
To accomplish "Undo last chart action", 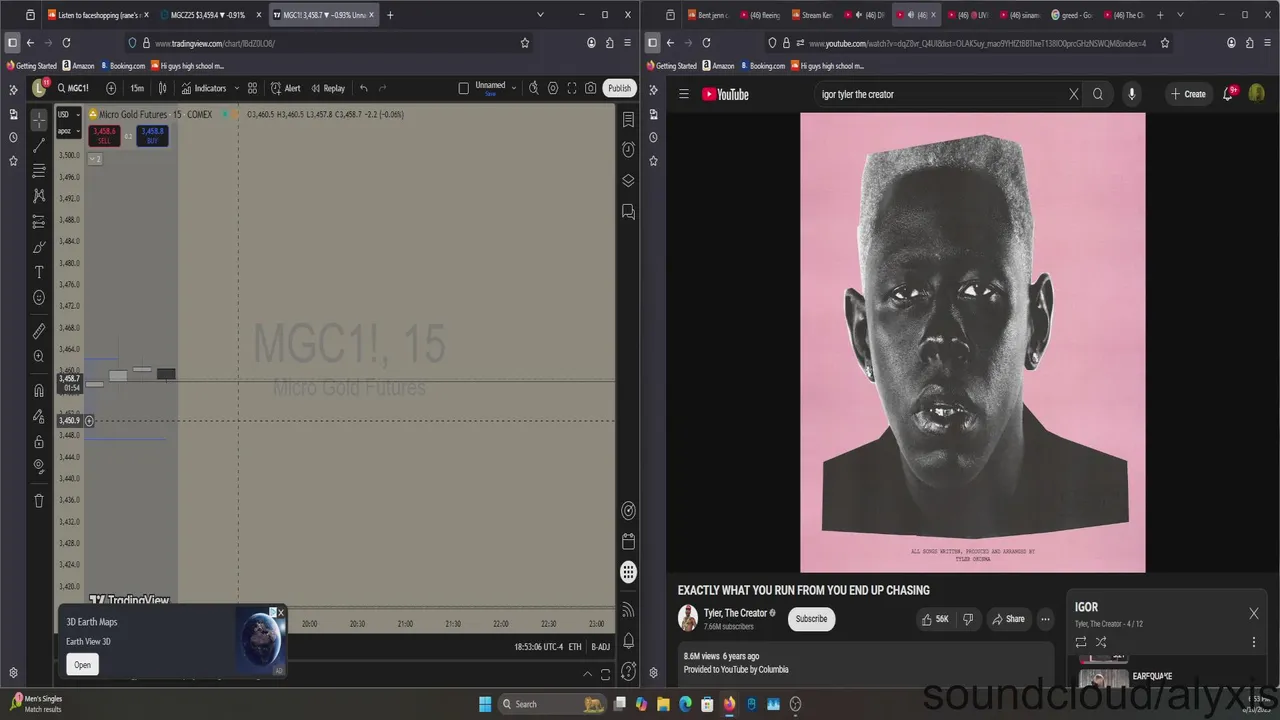I will [364, 88].
